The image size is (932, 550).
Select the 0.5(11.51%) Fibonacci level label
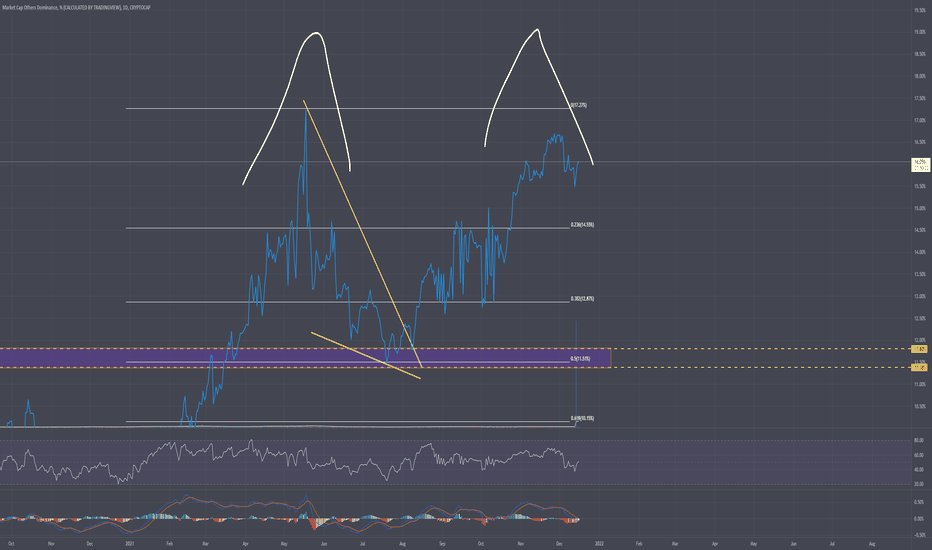(x=580, y=359)
